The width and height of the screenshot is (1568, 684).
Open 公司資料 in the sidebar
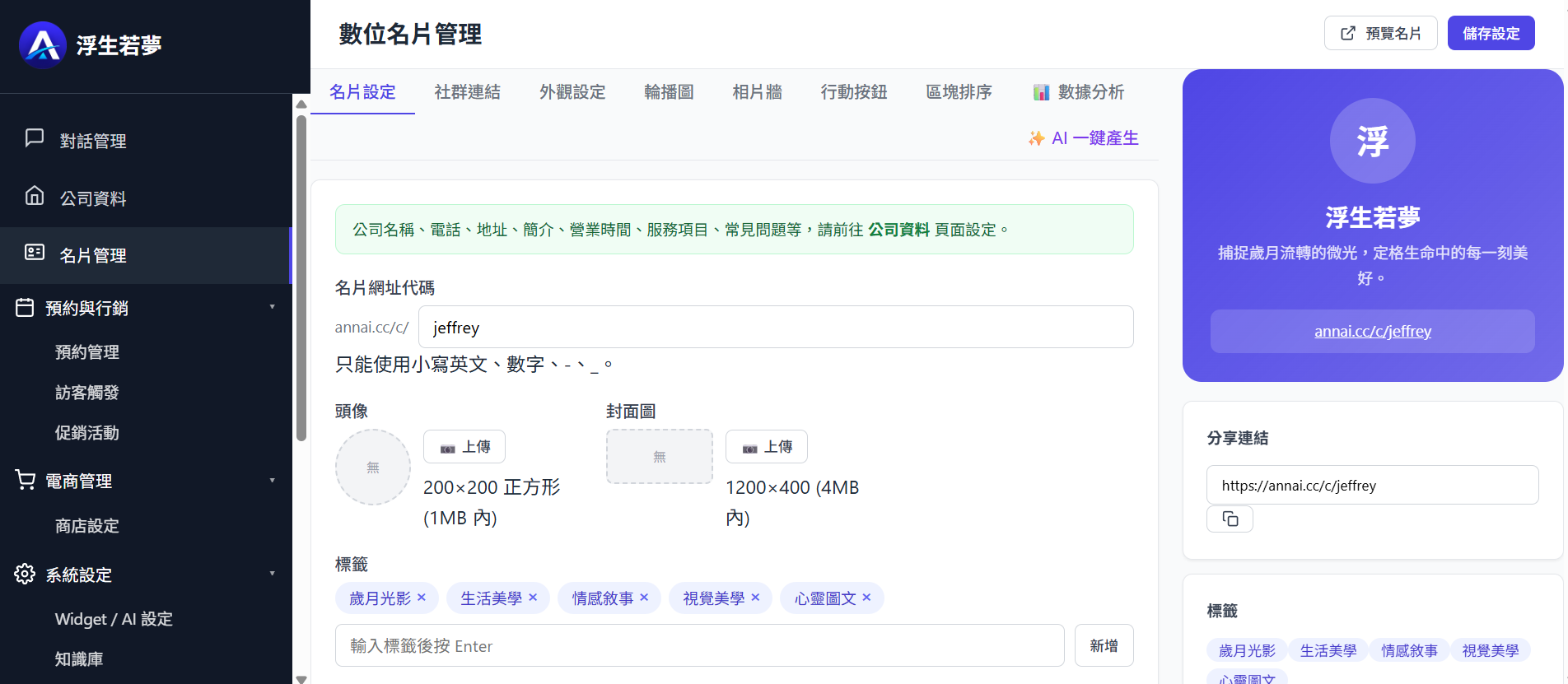[x=146, y=198]
